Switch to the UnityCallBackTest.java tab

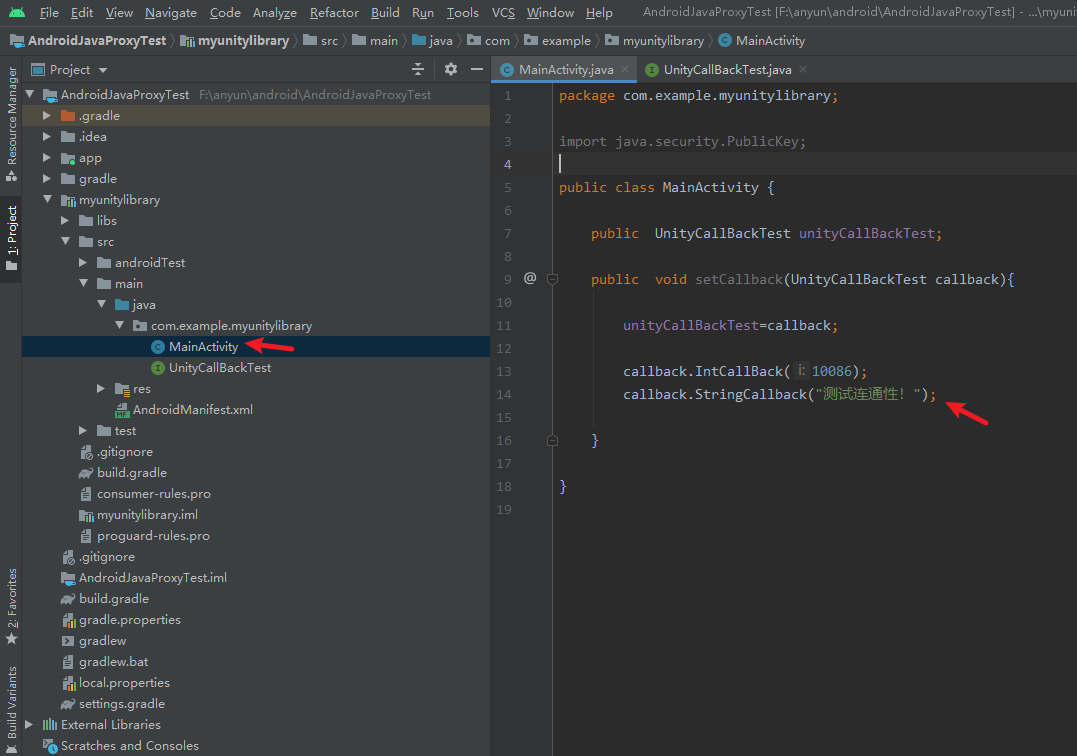click(x=727, y=69)
